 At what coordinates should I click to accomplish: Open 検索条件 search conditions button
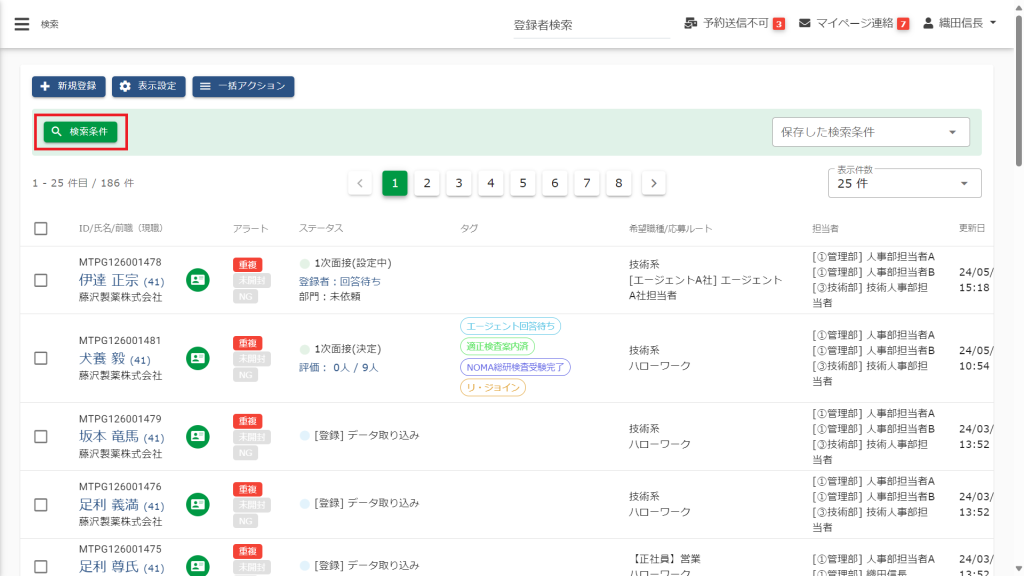point(80,132)
